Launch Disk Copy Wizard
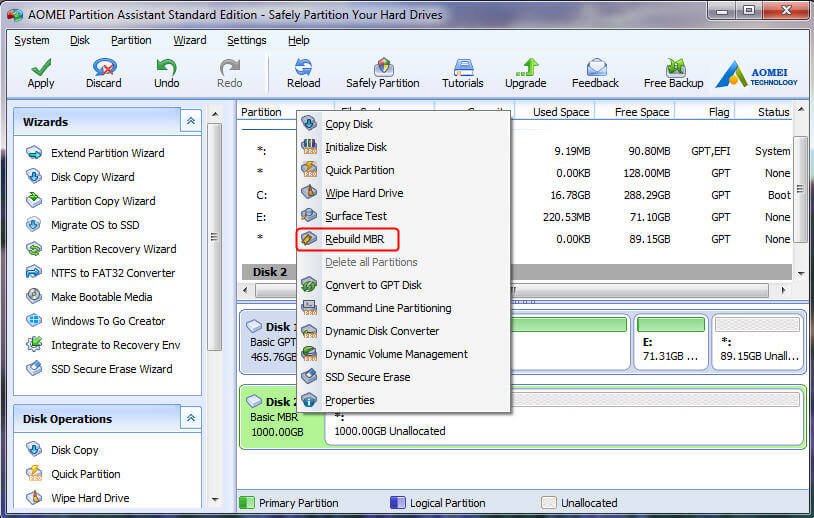Viewport: 814px width, 518px height. (x=92, y=177)
